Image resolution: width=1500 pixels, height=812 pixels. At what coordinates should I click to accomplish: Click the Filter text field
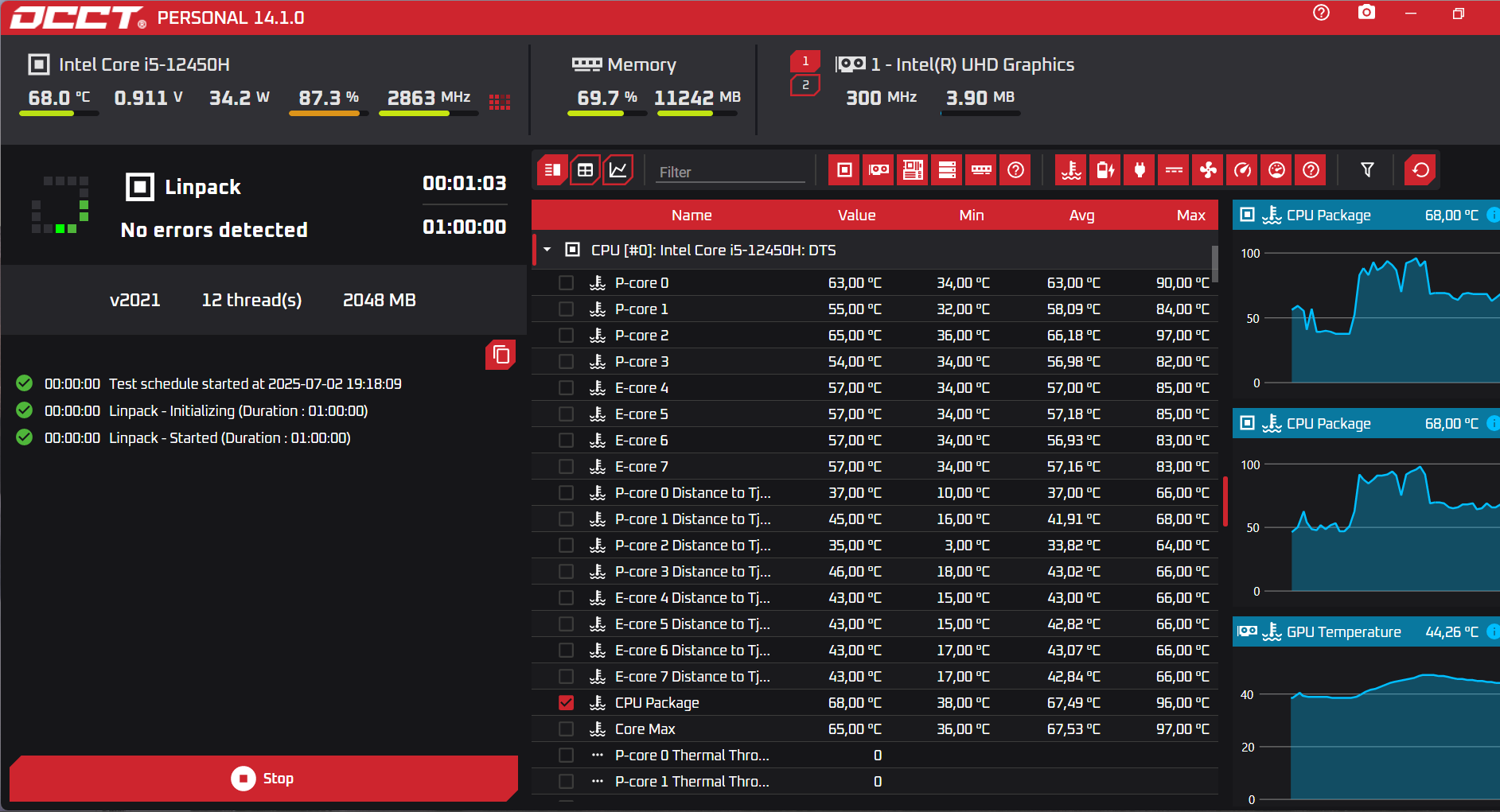point(731,172)
